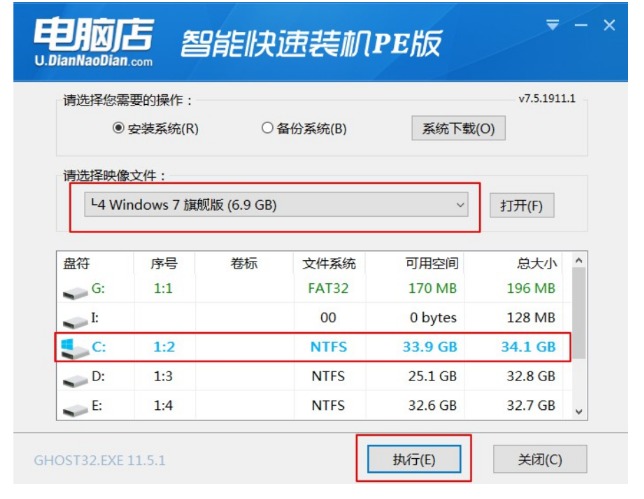The height and width of the screenshot is (499, 644).
Task: Click the D: drive icon
Action: (75, 380)
